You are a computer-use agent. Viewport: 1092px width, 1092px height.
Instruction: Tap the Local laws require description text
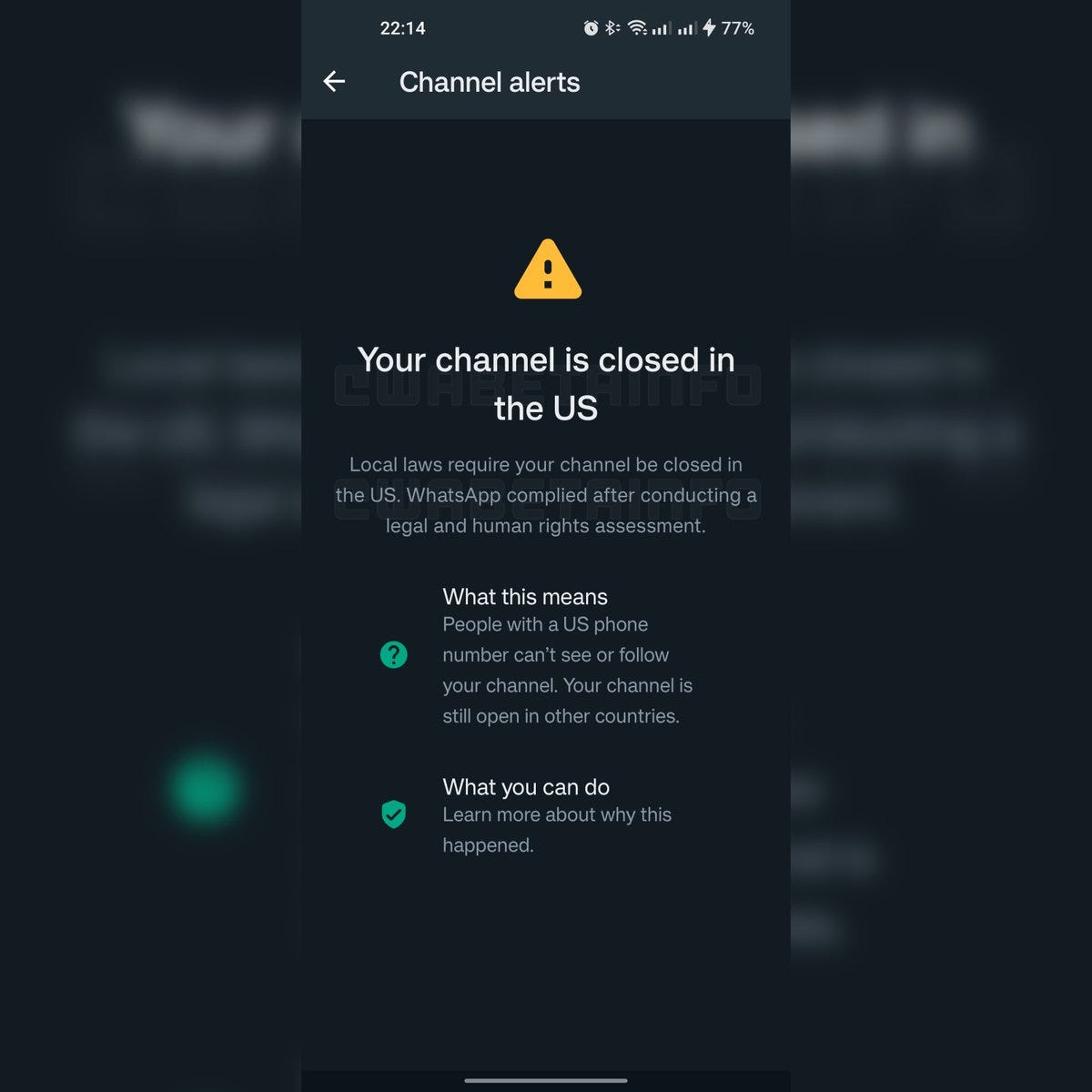[546, 495]
